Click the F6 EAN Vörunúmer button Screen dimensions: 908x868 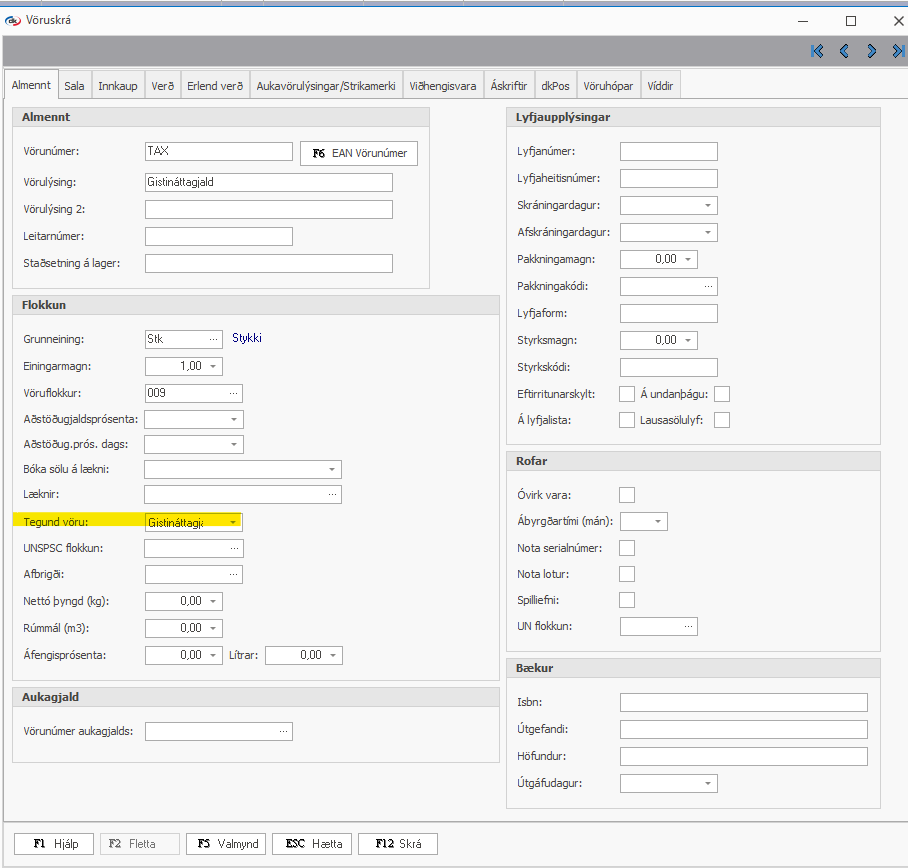359,153
